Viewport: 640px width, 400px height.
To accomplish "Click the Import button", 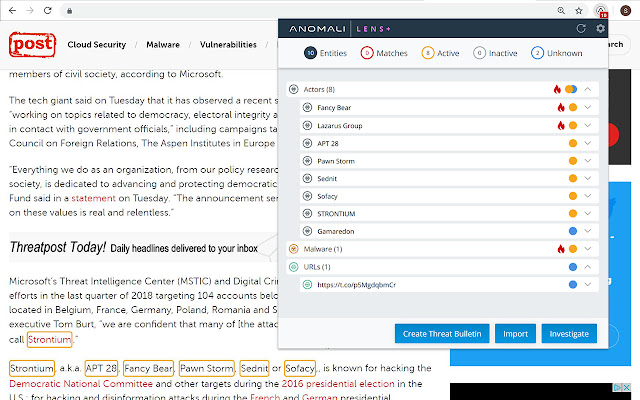I will [515, 334].
